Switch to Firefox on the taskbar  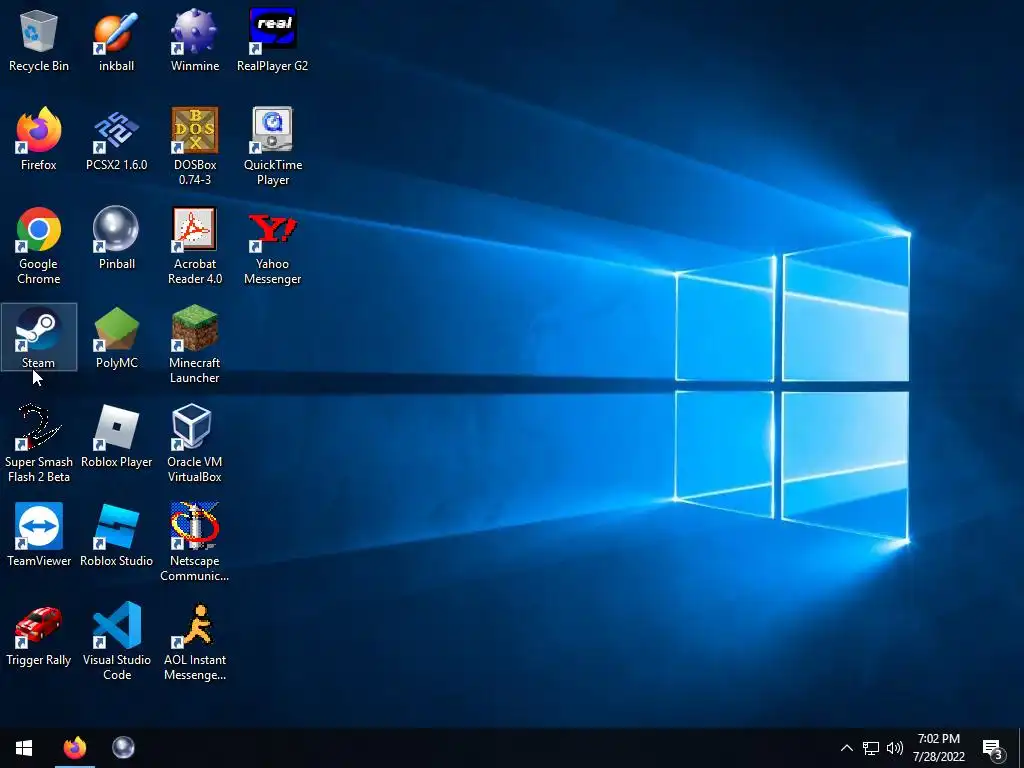click(x=75, y=748)
